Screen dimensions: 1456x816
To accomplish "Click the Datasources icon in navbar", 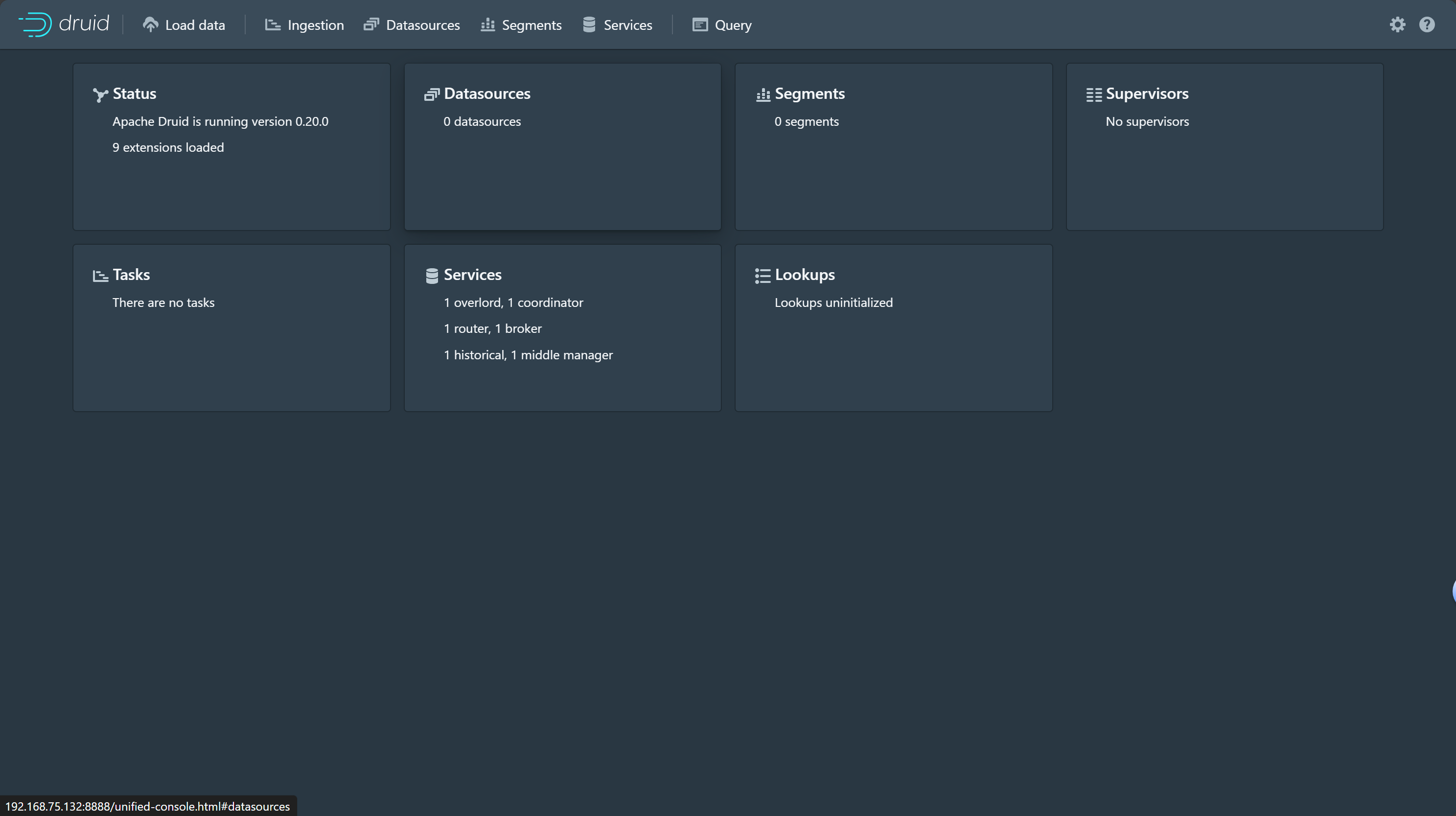I will tap(371, 24).
